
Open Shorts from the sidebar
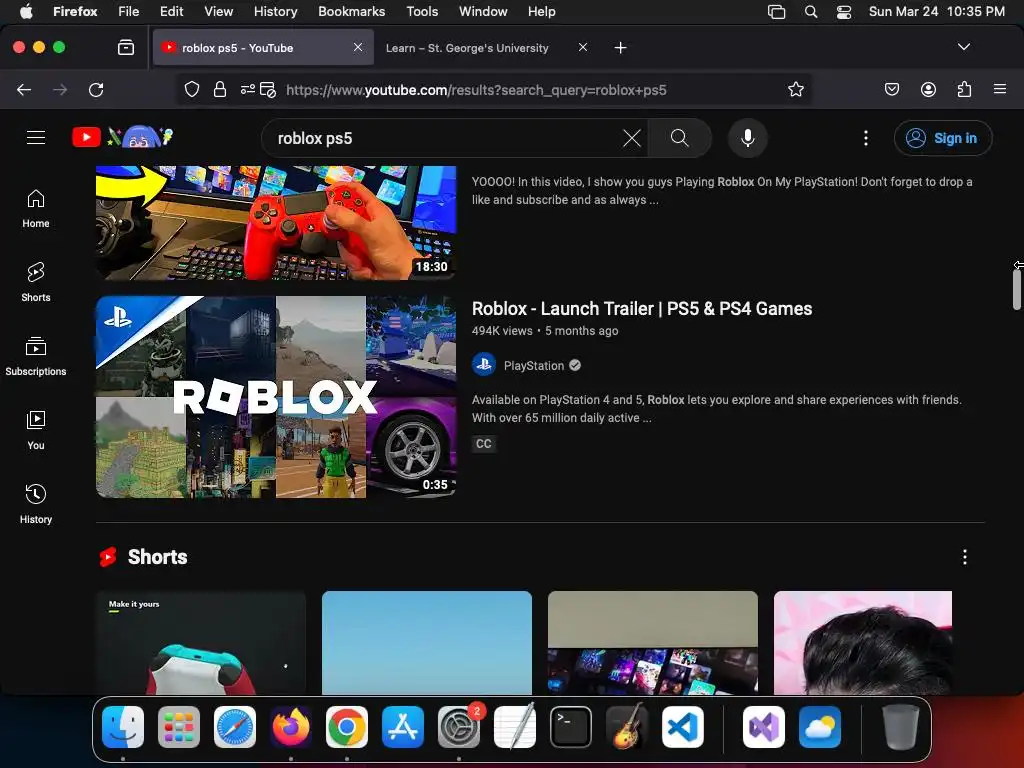tap(36, 282)
